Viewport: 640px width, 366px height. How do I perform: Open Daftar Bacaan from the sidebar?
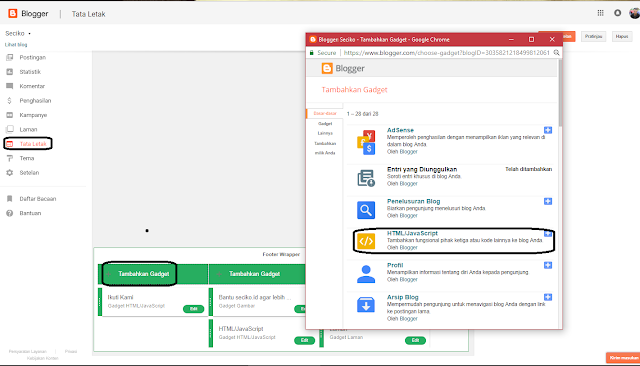[x=38, y=199]
